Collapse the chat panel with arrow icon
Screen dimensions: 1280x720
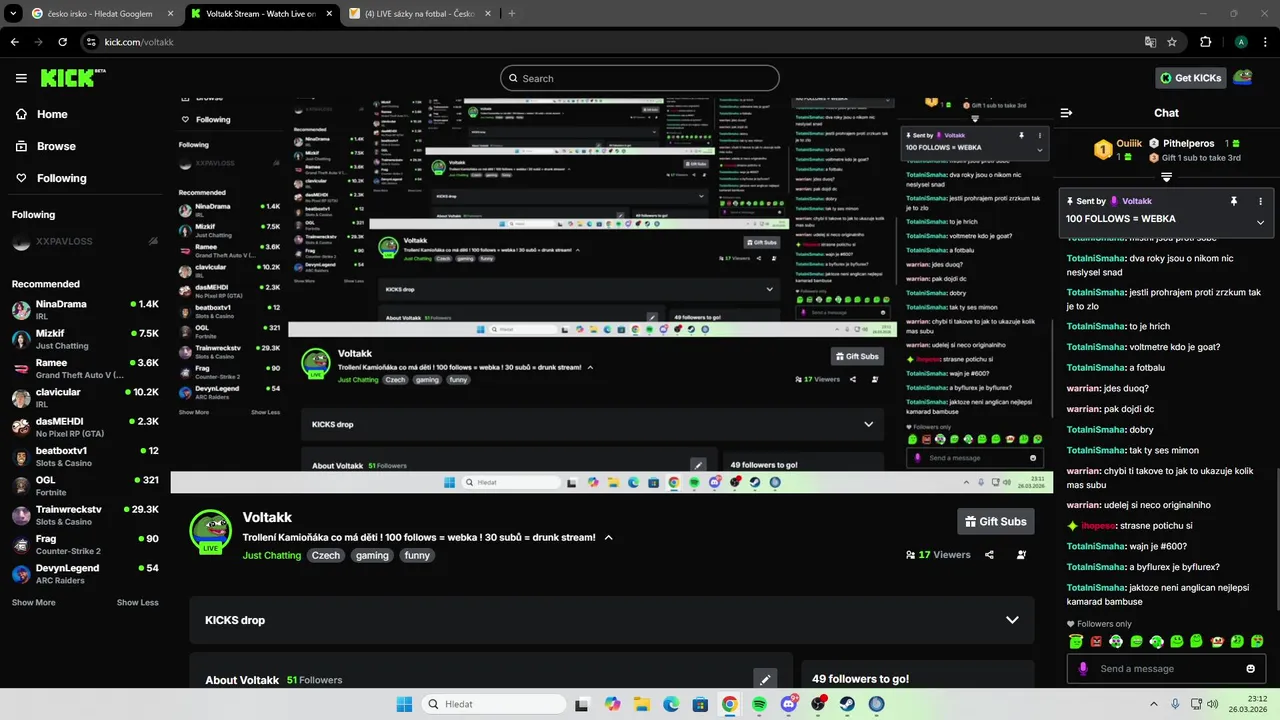point(1066,113)
